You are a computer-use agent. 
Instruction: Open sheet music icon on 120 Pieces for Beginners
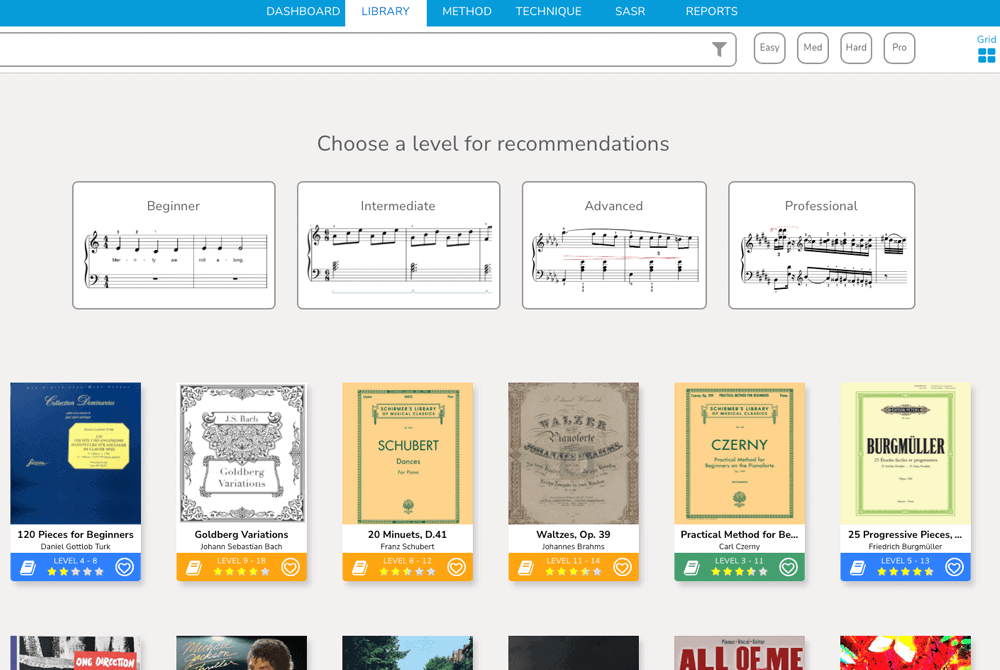(27, 567)
